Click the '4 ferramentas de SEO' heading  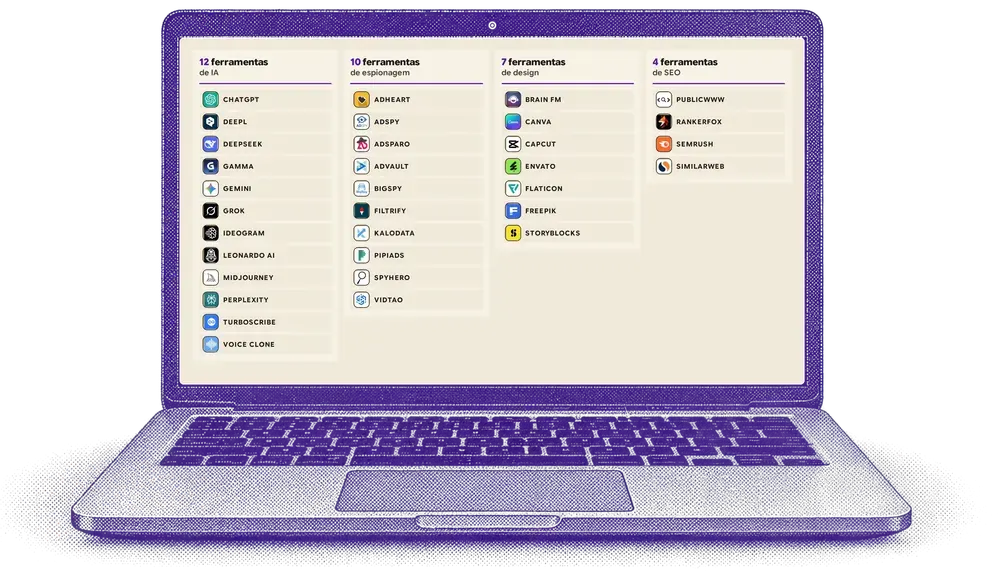coord(685,67)
